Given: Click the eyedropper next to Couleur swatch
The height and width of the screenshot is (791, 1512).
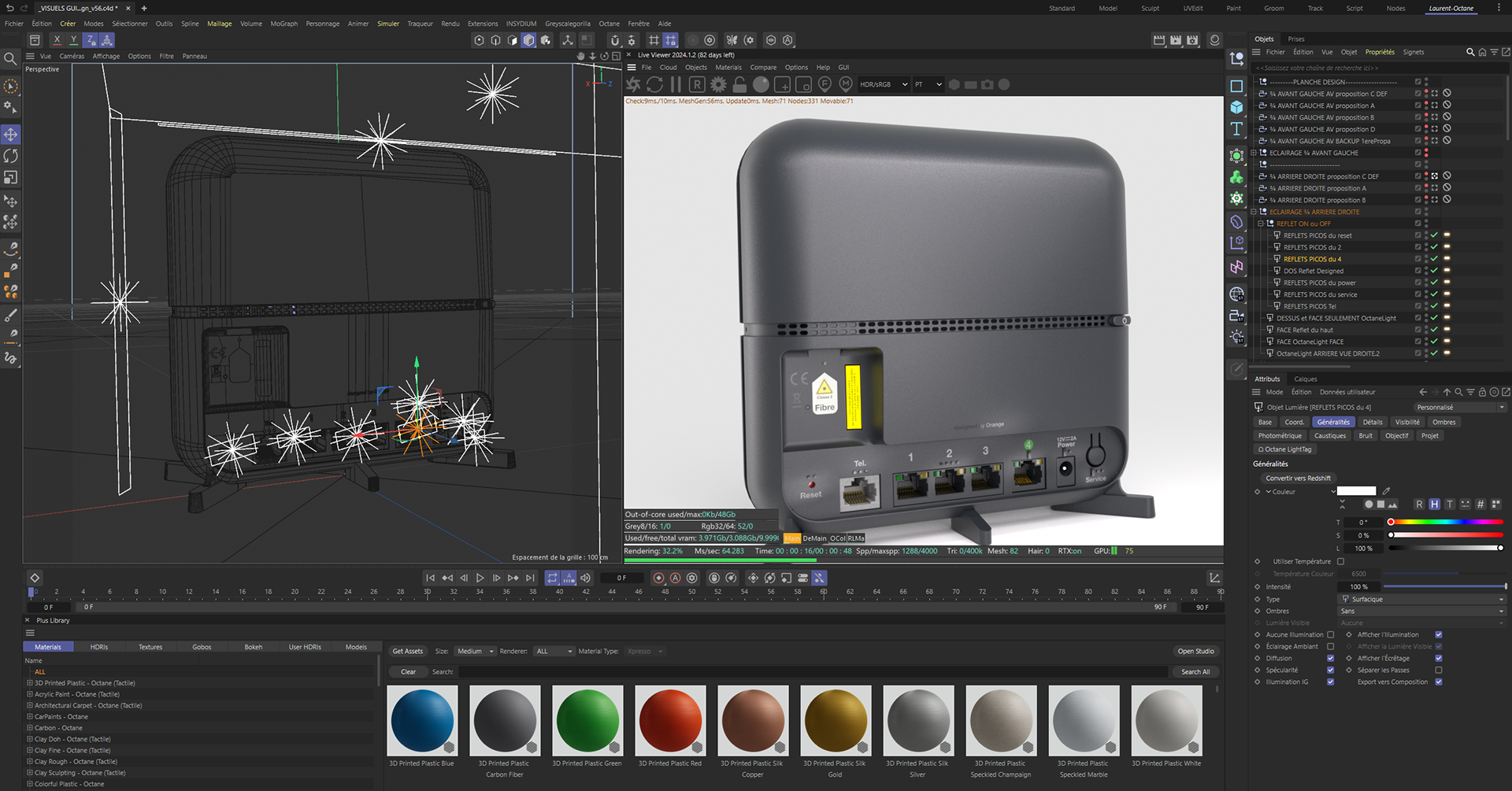Looking at the screenshot, I should pos(1386,491).
